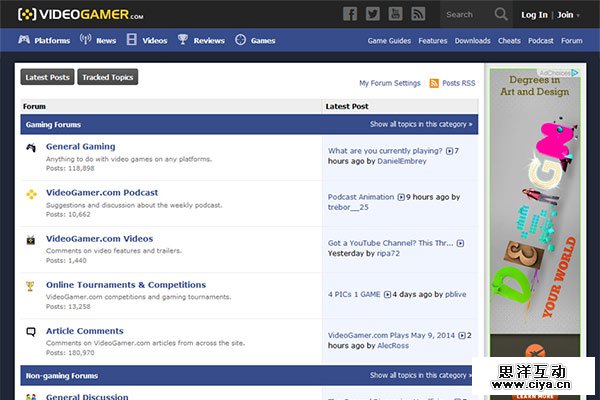Click the yellow Podcast forum icon
The width and height of the screenshot is (600, 400).
[31, 194]
